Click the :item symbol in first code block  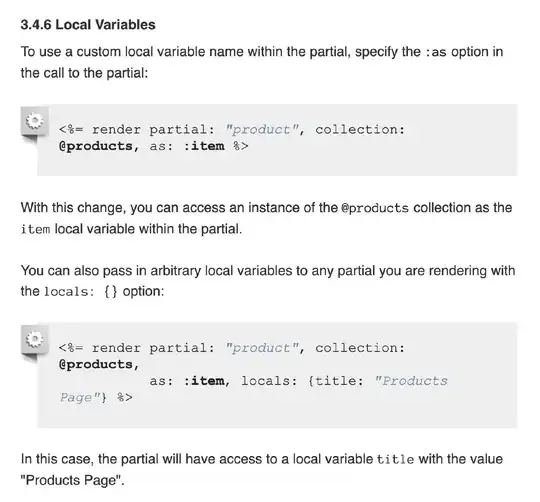point(204,146)
